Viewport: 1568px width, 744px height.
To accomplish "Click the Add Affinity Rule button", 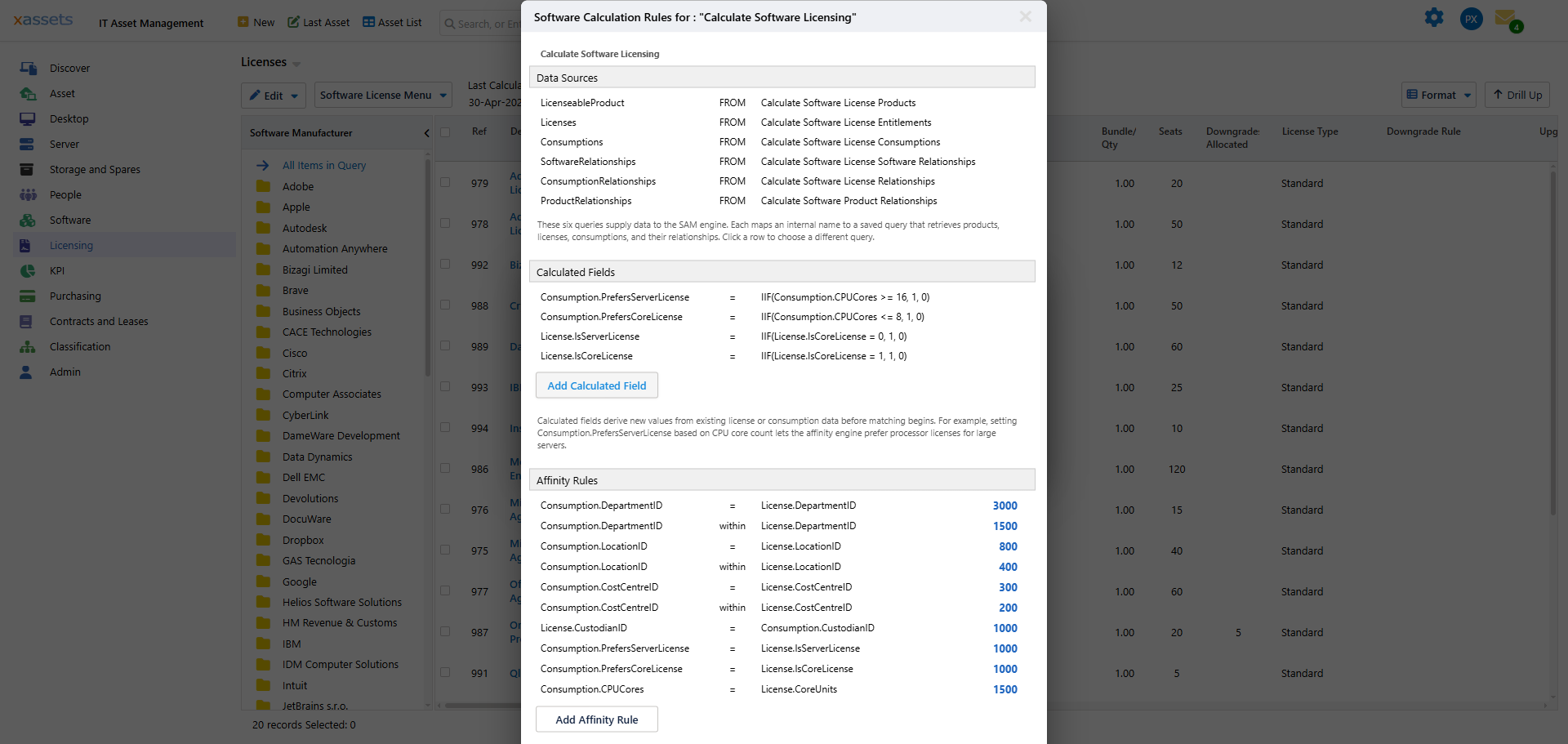I will [x=596, y=719].
